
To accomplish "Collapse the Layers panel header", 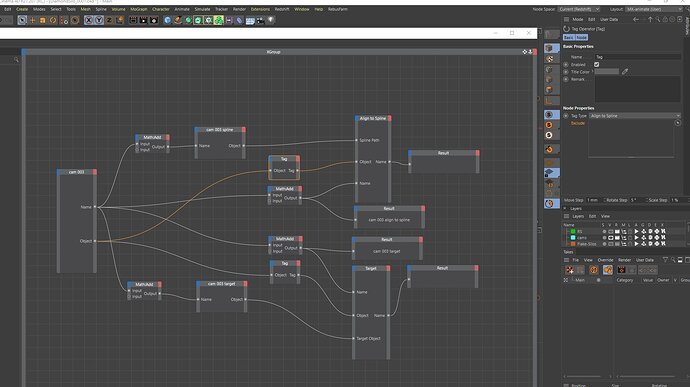I will pyautogui.click(x=565, y=209).
